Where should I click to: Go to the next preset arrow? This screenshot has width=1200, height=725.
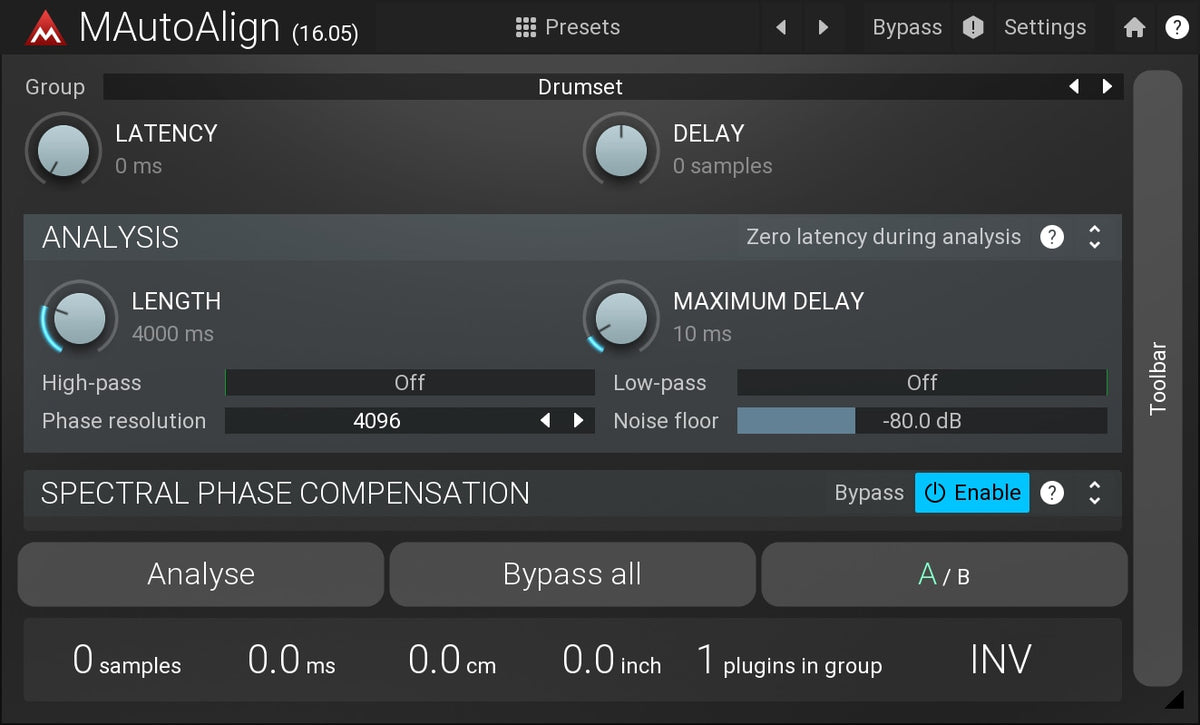coord(823,28)
